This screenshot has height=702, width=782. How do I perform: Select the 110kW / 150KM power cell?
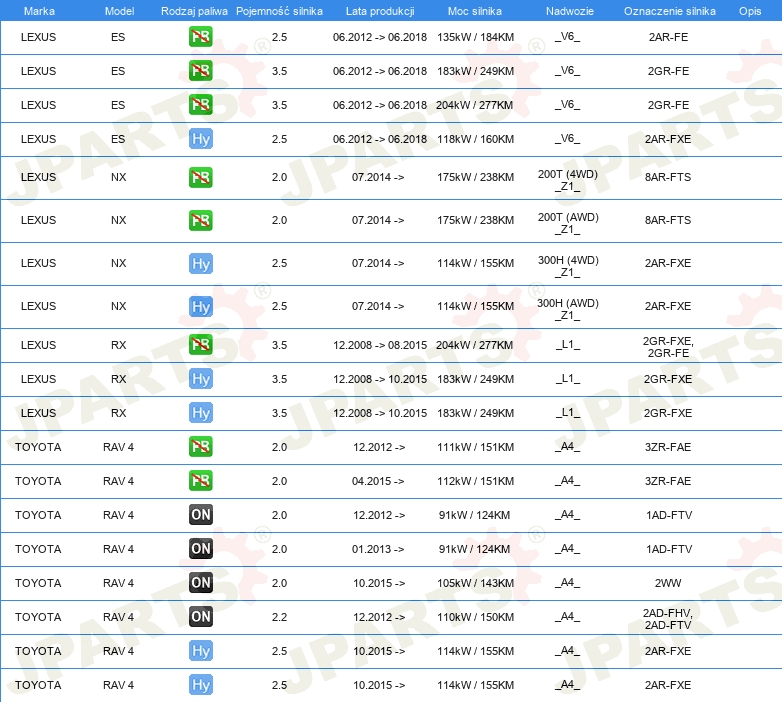click(475, 617)
